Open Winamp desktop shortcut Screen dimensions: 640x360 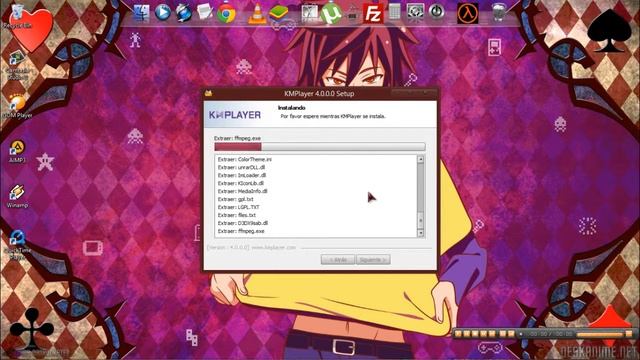coord(17,196)
